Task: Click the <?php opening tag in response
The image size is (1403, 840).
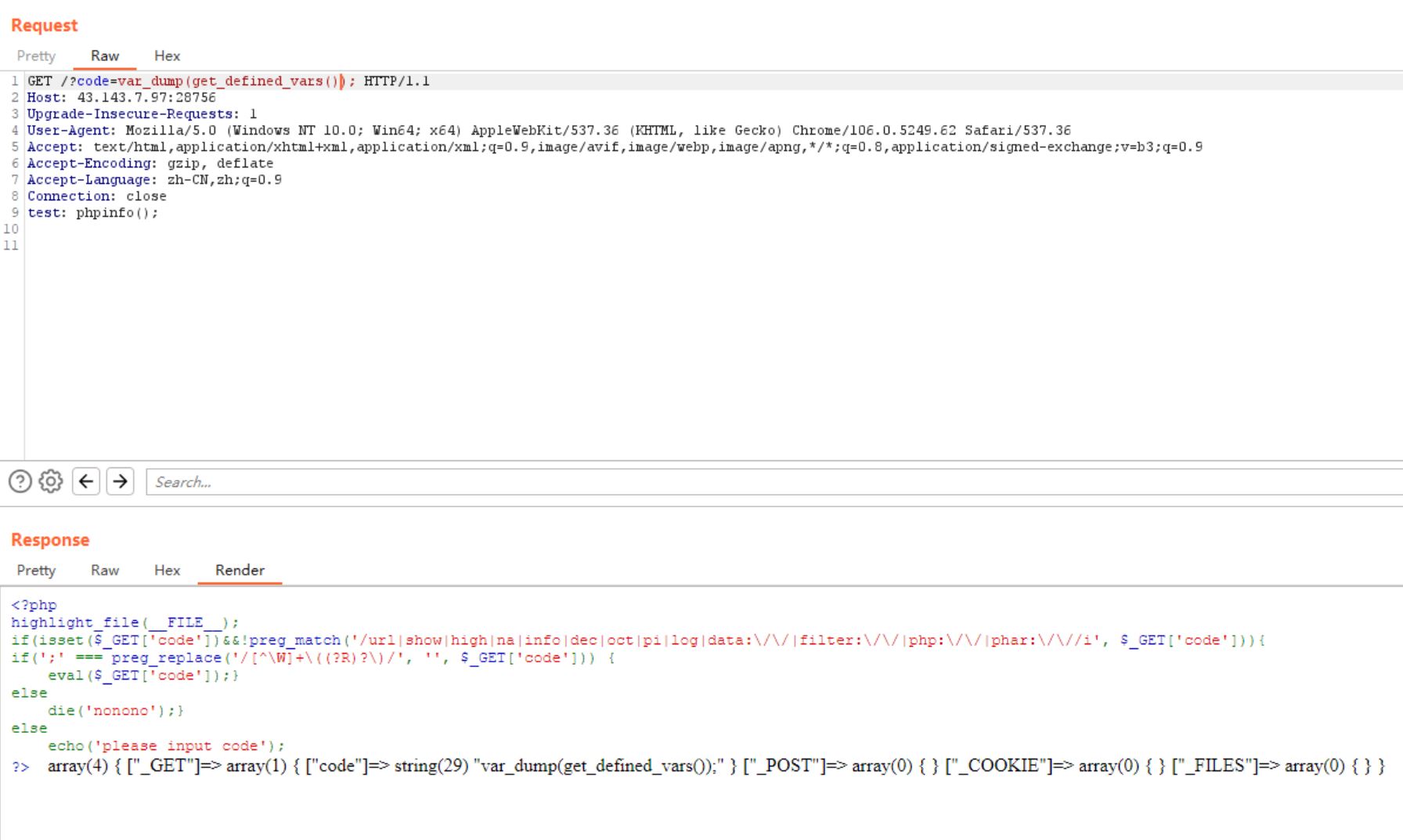Action: [x=34, y=605]
